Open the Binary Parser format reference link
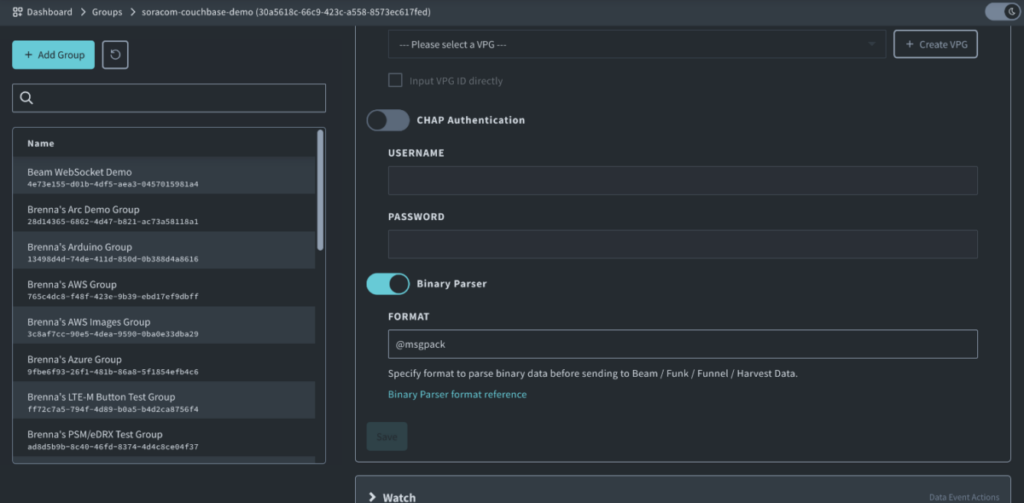1024x503 pixels. (457, 394)
